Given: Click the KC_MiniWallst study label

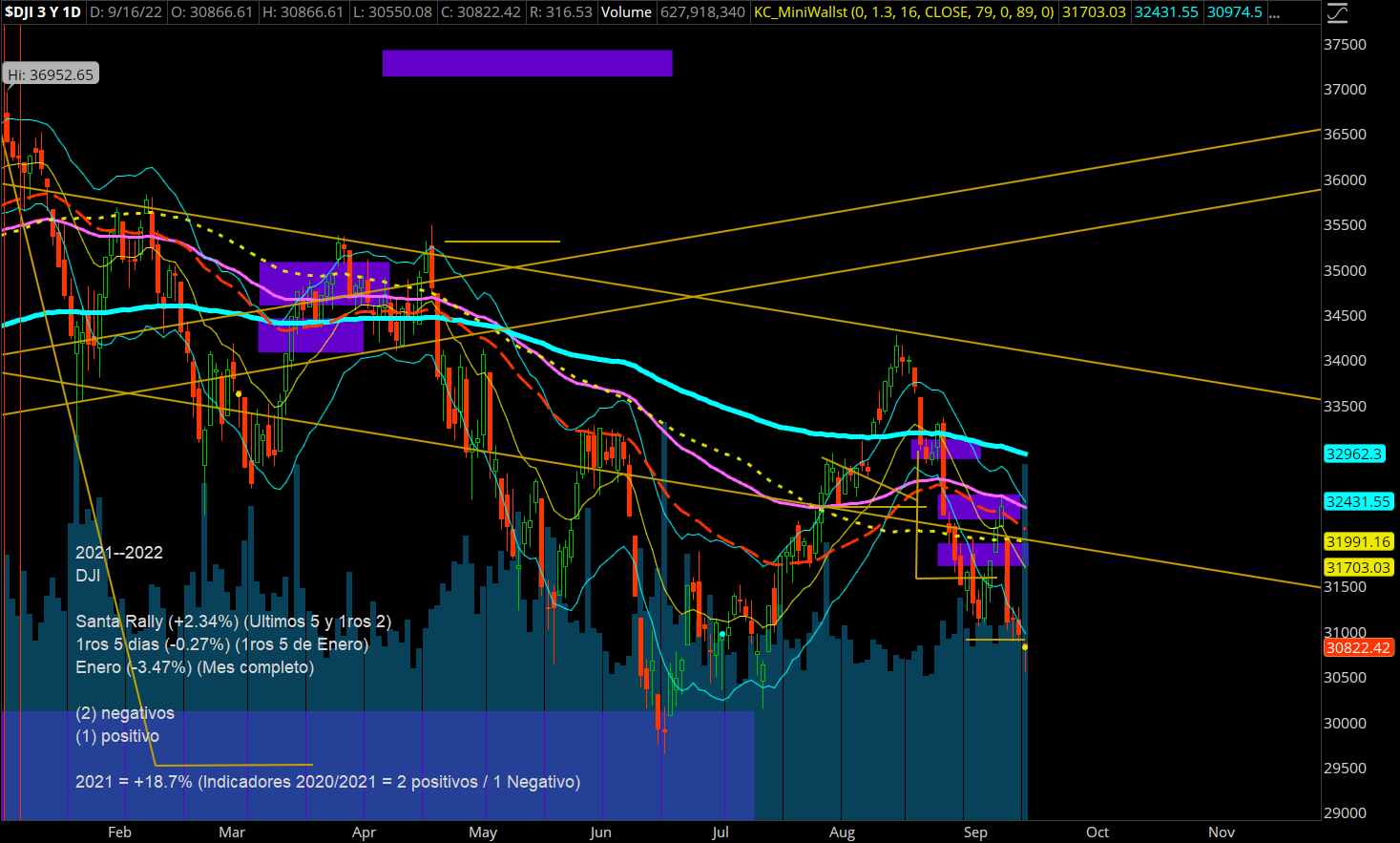Looking at the screenshot, I should click(905, 12).
